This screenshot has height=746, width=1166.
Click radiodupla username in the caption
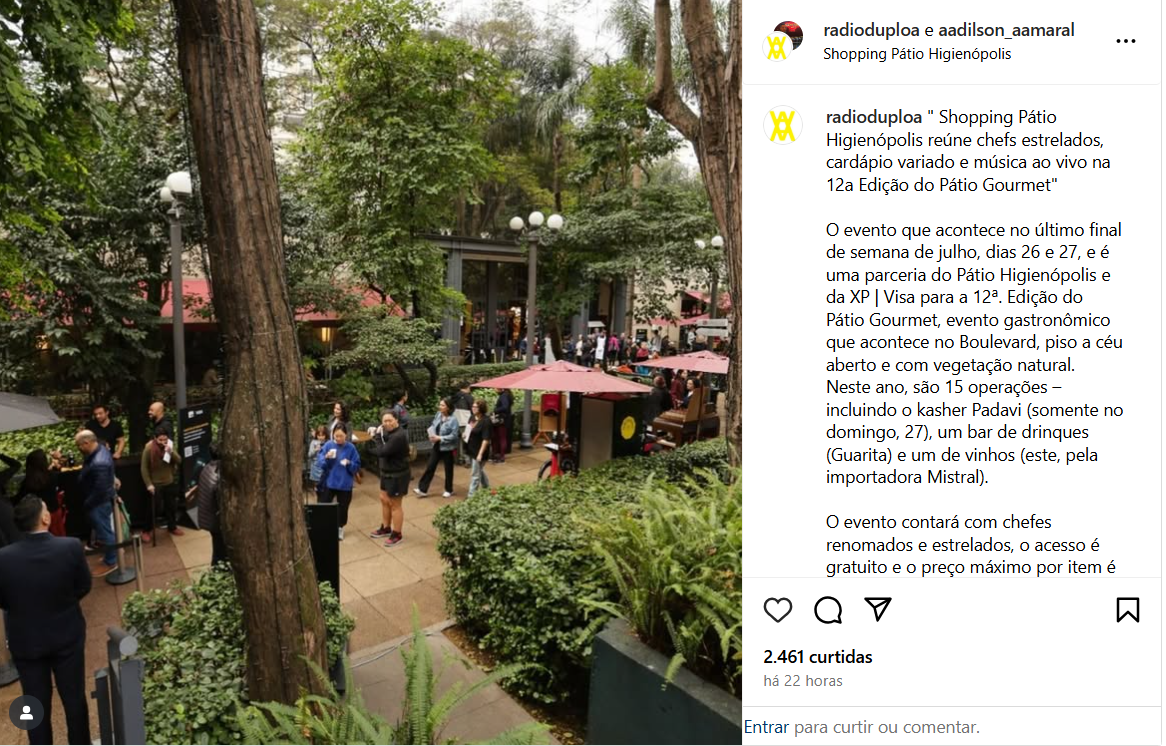874,117
